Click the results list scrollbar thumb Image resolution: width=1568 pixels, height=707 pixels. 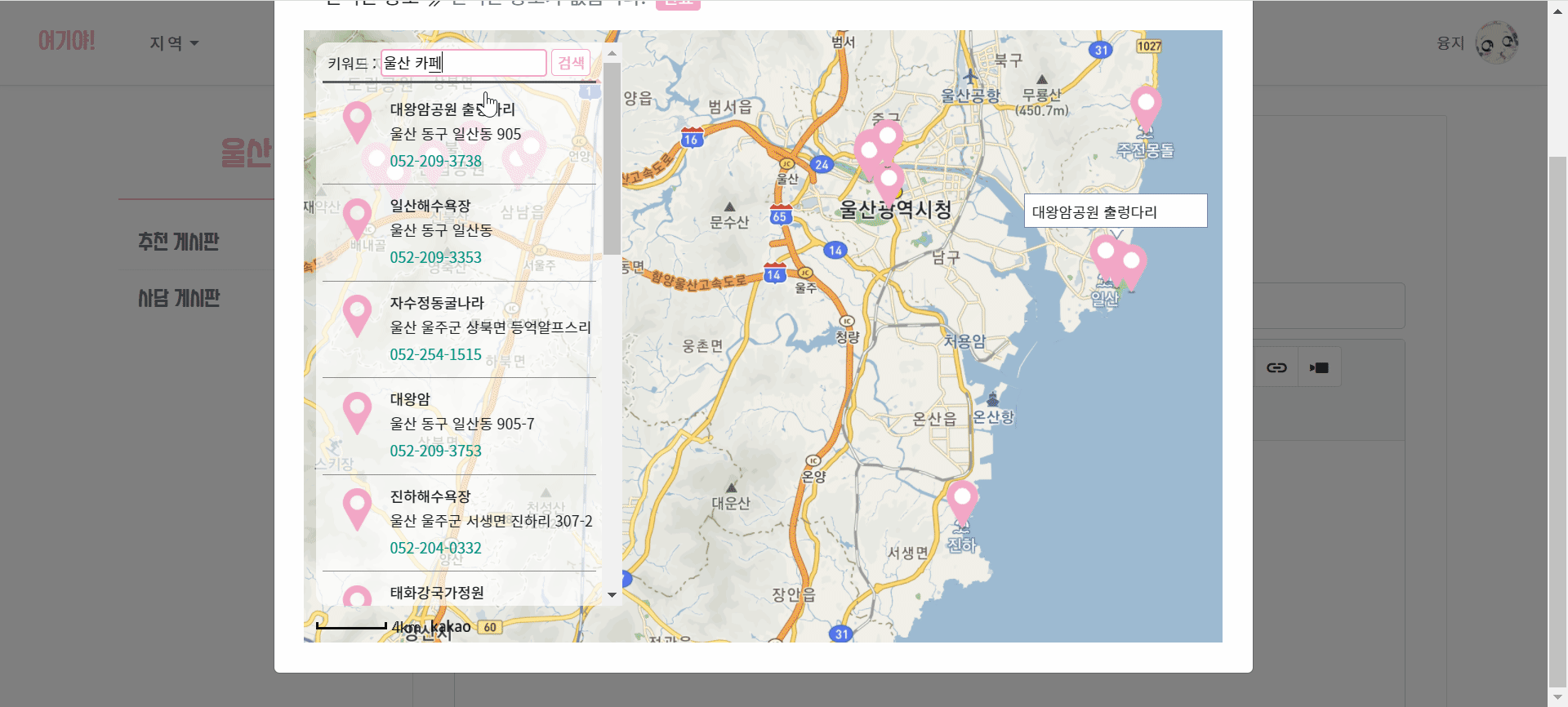coord(612,159)
